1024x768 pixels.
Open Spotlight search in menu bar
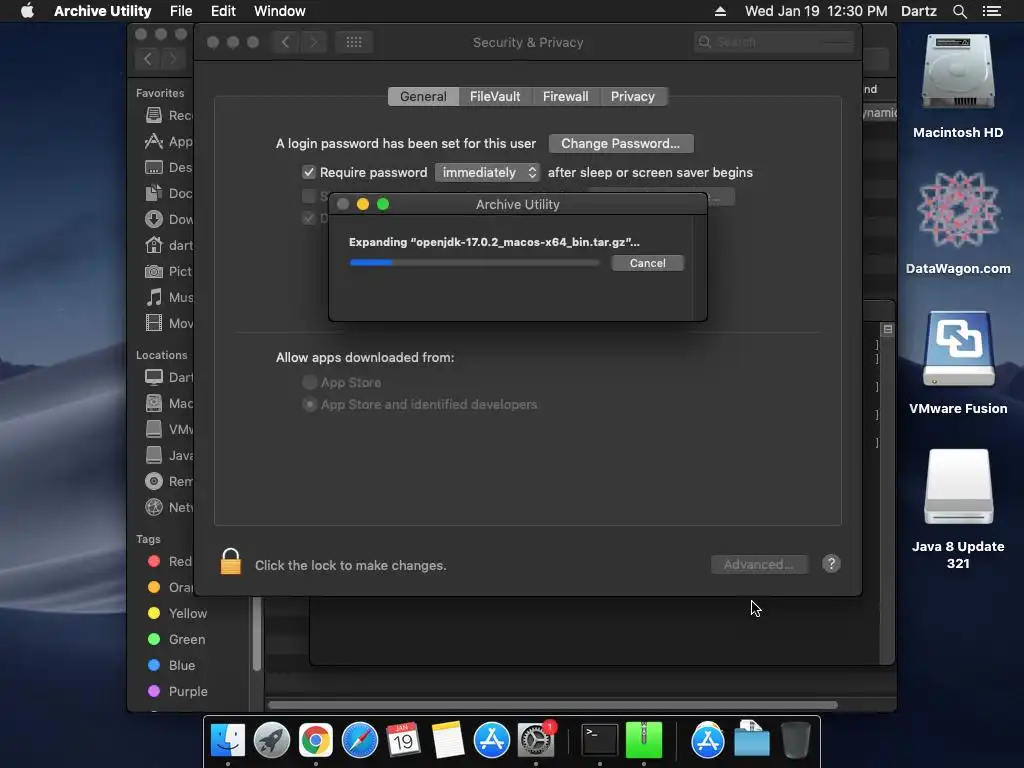[959, 11]
